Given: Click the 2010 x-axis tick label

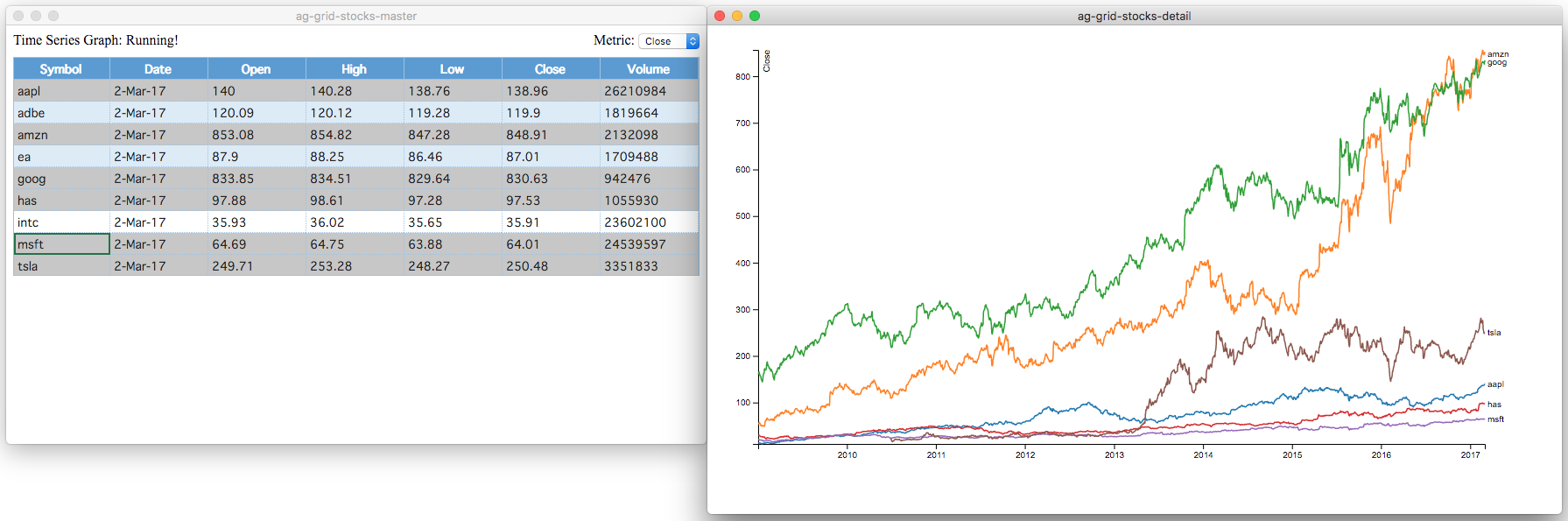Looking at the screenshot, I should click(847, 454).
